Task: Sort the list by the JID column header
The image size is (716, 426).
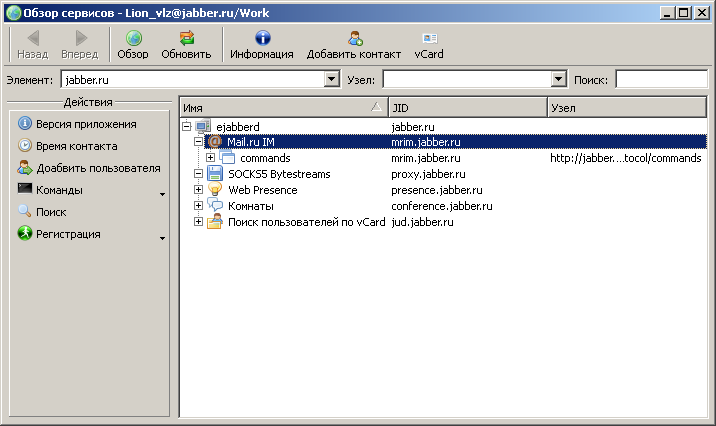Action: click(x=467, y=107)
